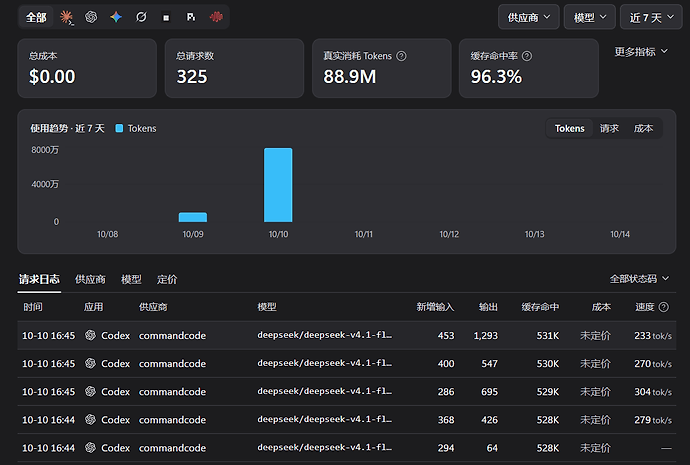Screen dimensions: 690x465
Task: Open 模型 tab below chart
Action: click(x=131, y=279)
